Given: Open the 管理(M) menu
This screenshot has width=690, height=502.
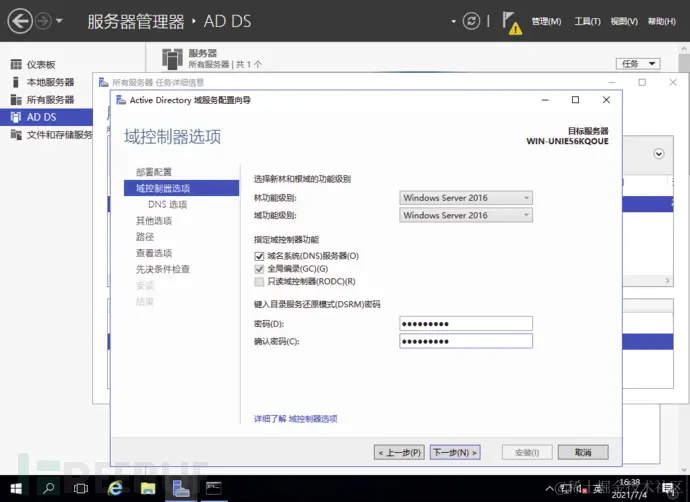Looking at the screenshot, I should [546, 21].
